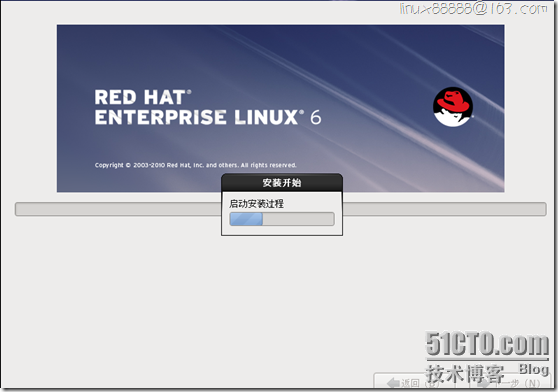Click the Red Hat Shadowman logo

point(453,107)
